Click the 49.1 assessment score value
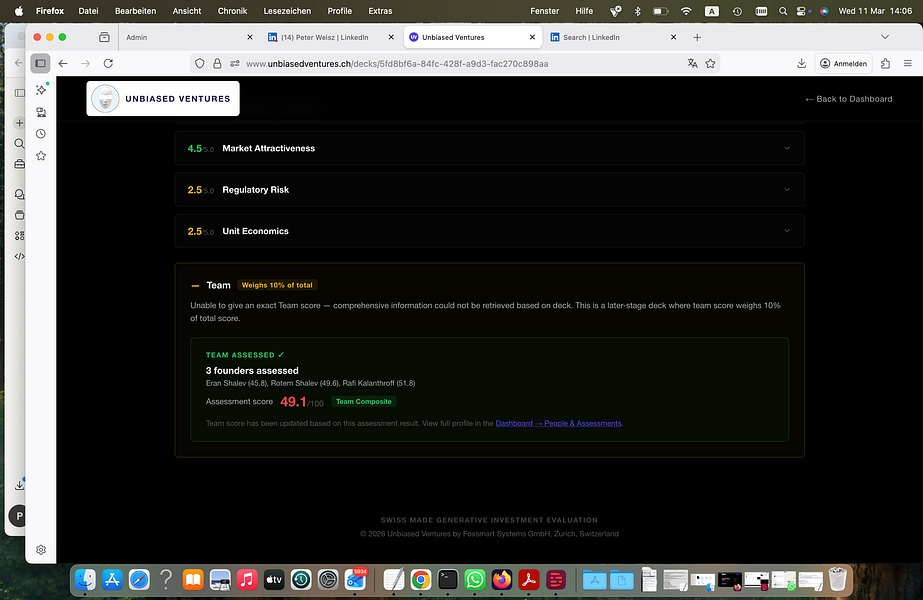This screenshot has width=923, height=600. [293, 402]
